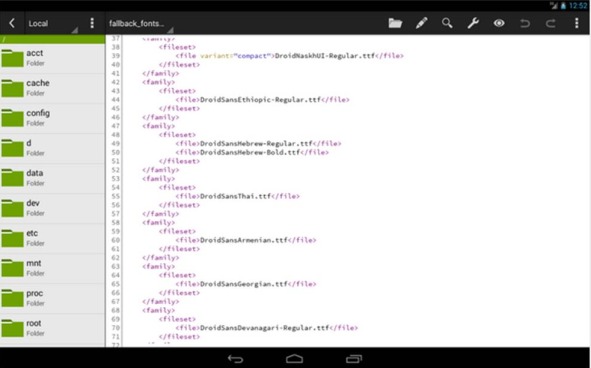Click the DroidSansEthiopic-Regular.ttf text
Screen dimensions: 591x368
coord(260,100)
